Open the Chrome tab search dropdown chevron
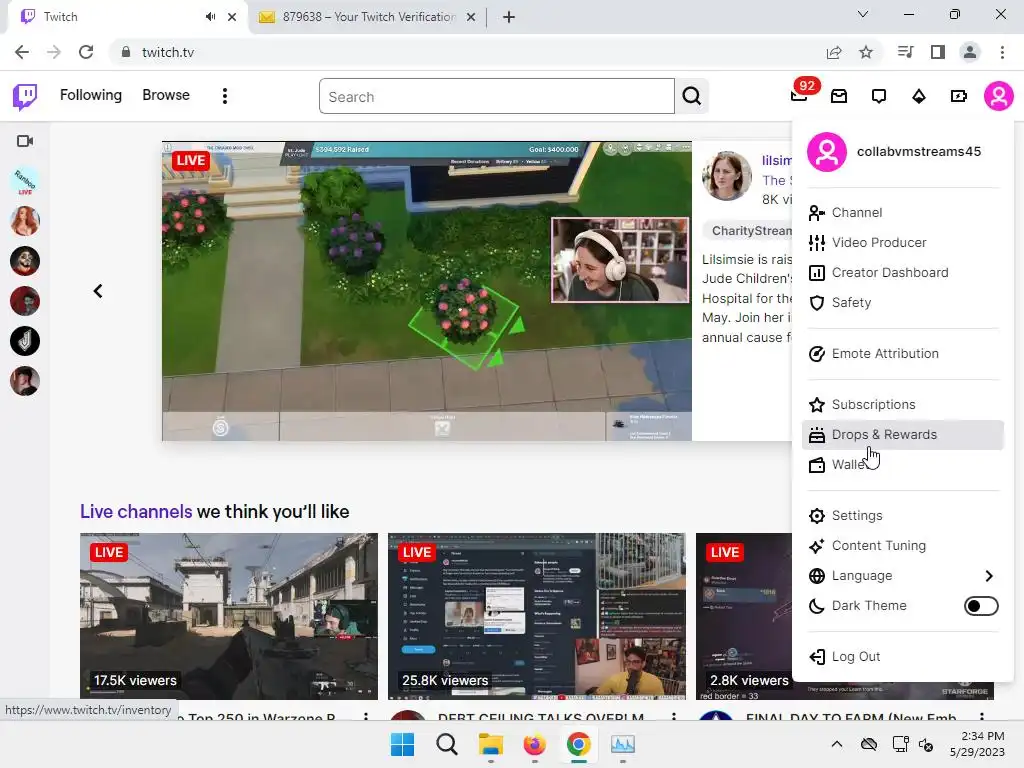Viewport: 1024px width, 768px height. (x=863, y=14)
